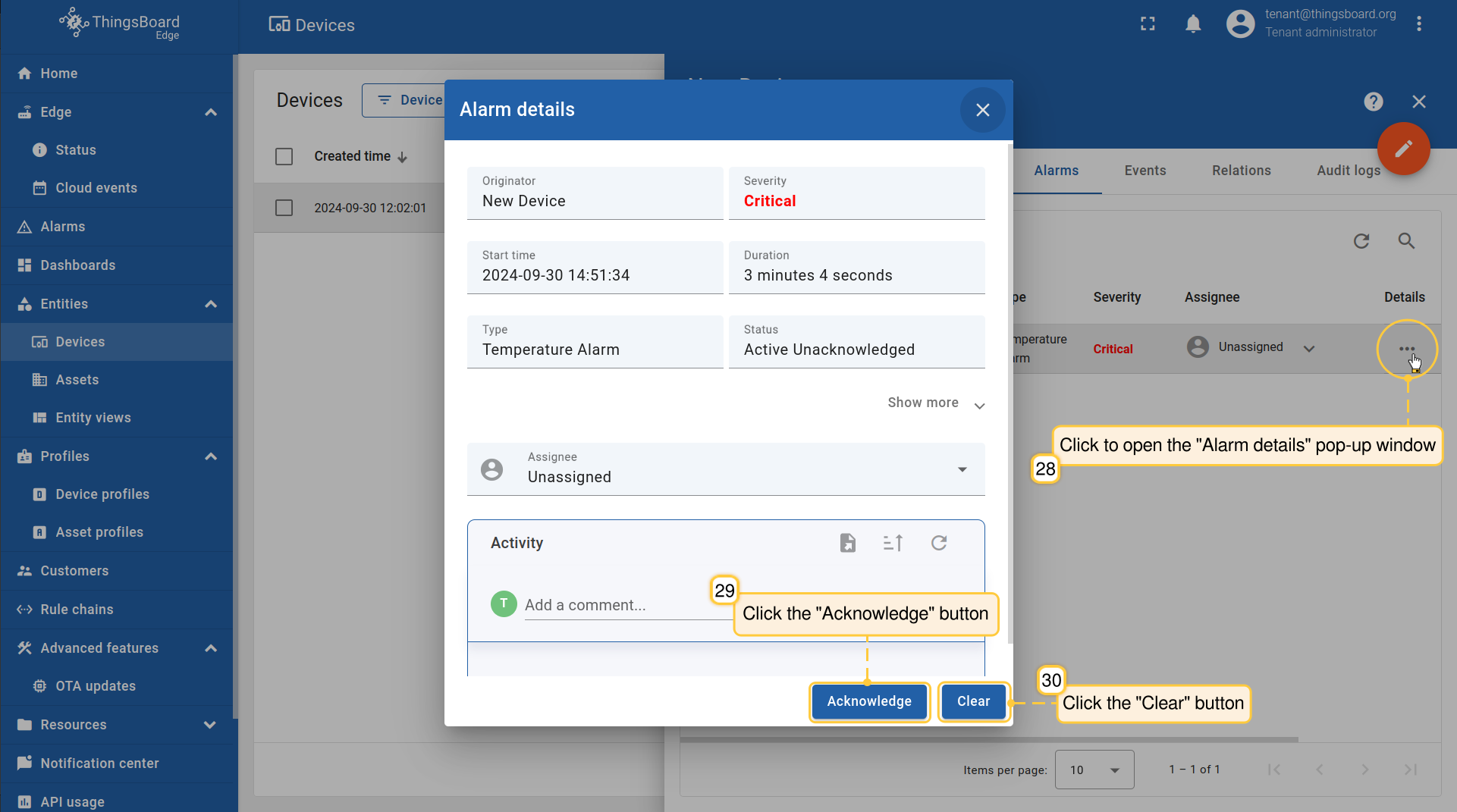Open Rule chains in sidebar
The image size is (1457, 812).
[77, 610]
